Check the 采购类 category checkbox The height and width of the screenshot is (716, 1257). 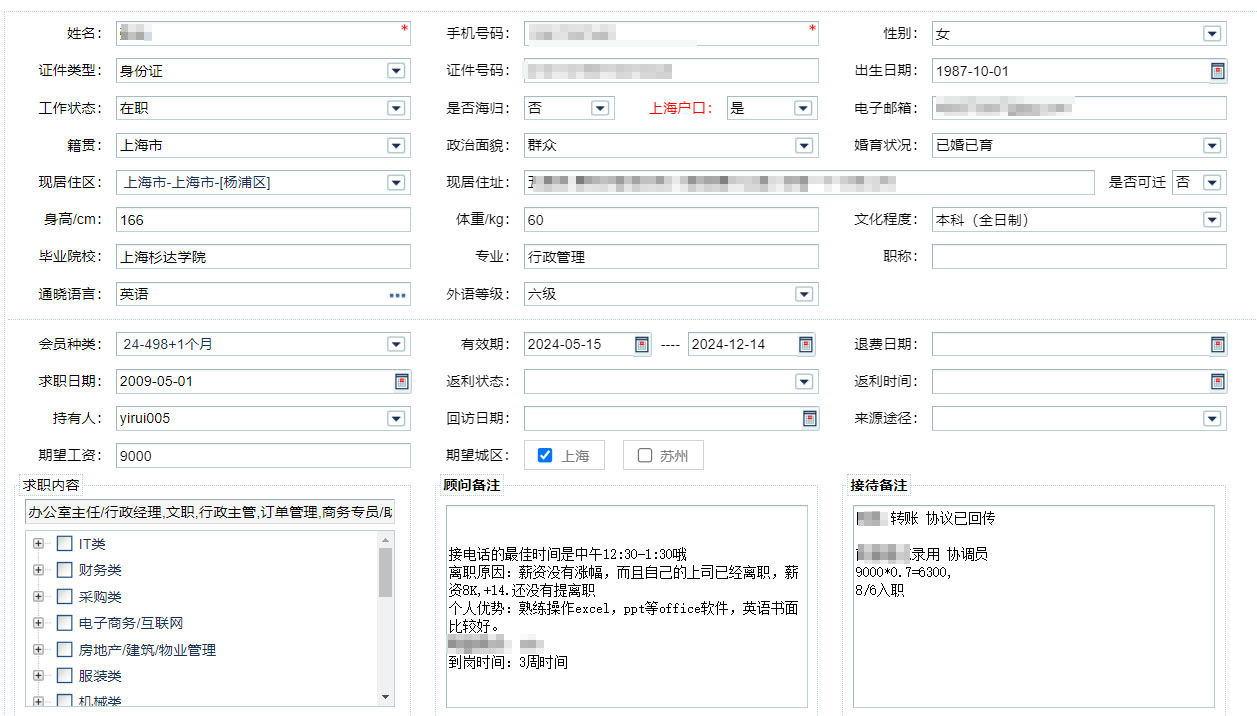pos(64,597)
